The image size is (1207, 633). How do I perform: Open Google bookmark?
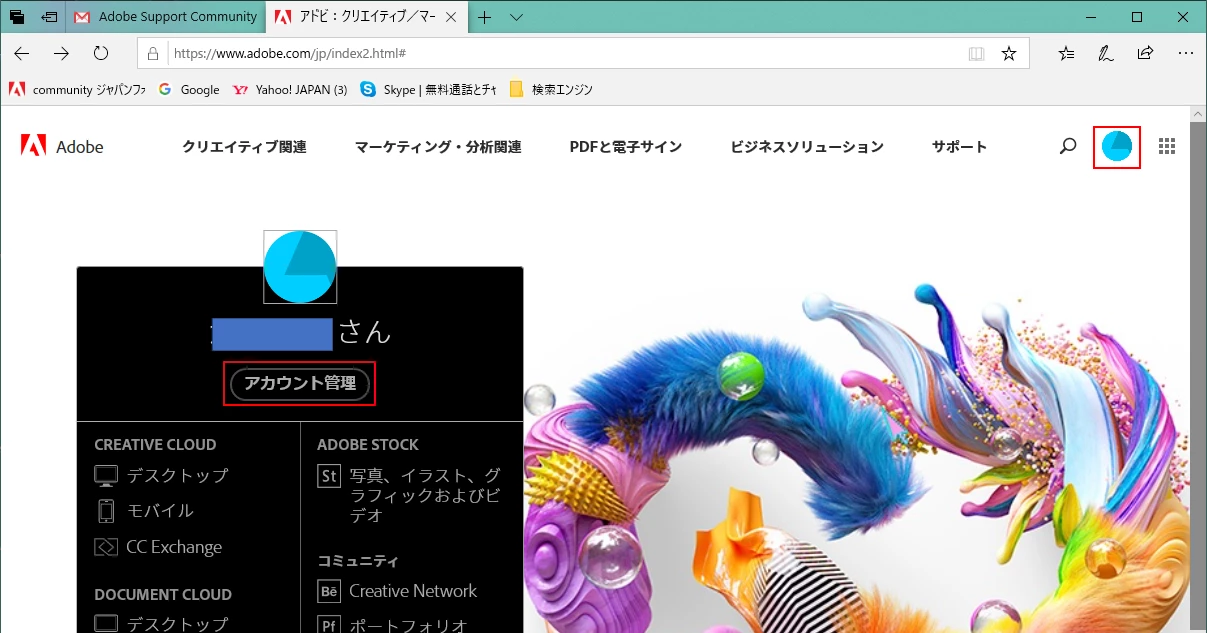click(189, 89)
